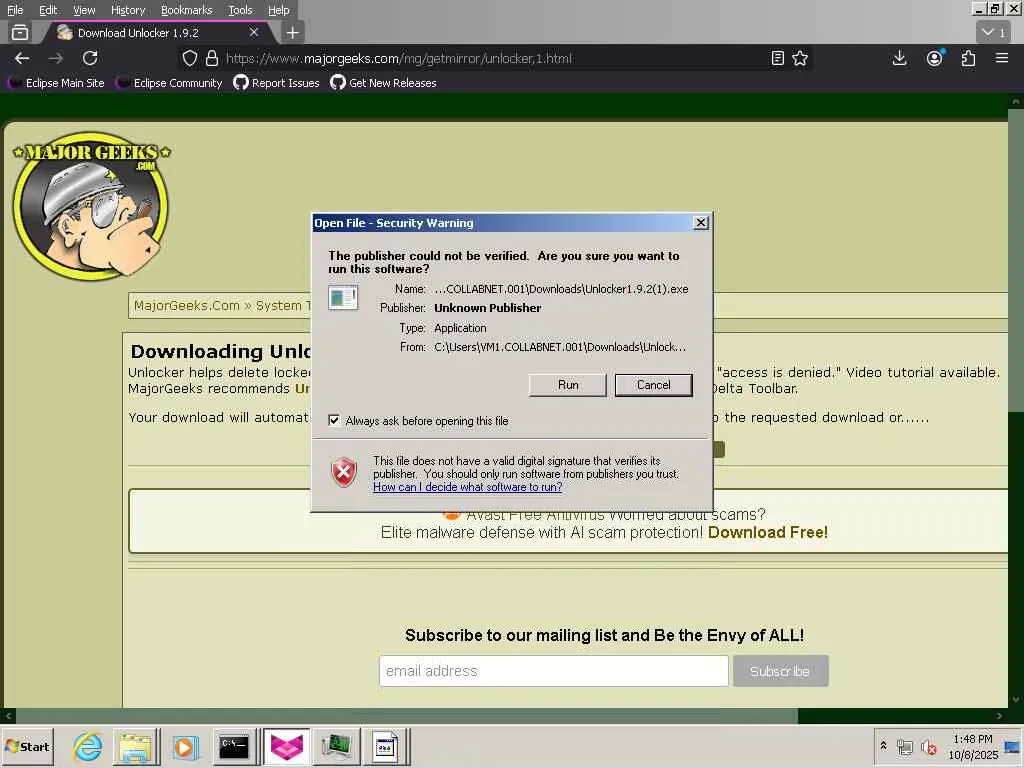Open the History menu
The width and height of the screenshot is (1024, 768).
tap(128, 10)
